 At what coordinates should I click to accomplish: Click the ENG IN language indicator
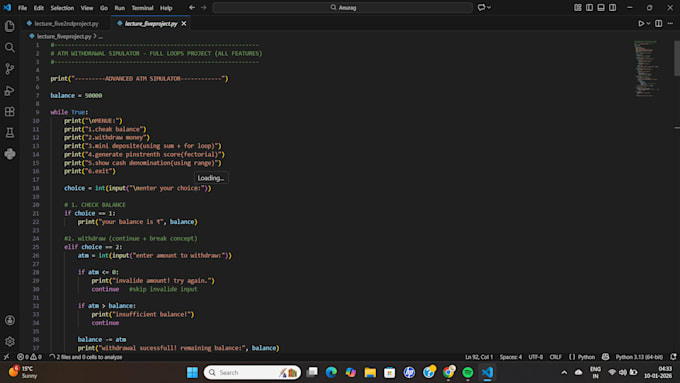point(595,372)
